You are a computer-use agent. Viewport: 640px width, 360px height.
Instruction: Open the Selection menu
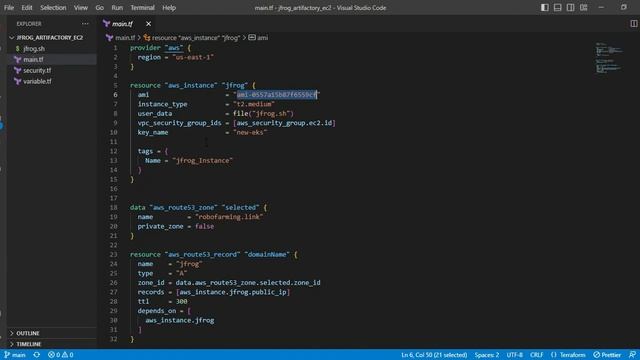[x=53, y=7]
